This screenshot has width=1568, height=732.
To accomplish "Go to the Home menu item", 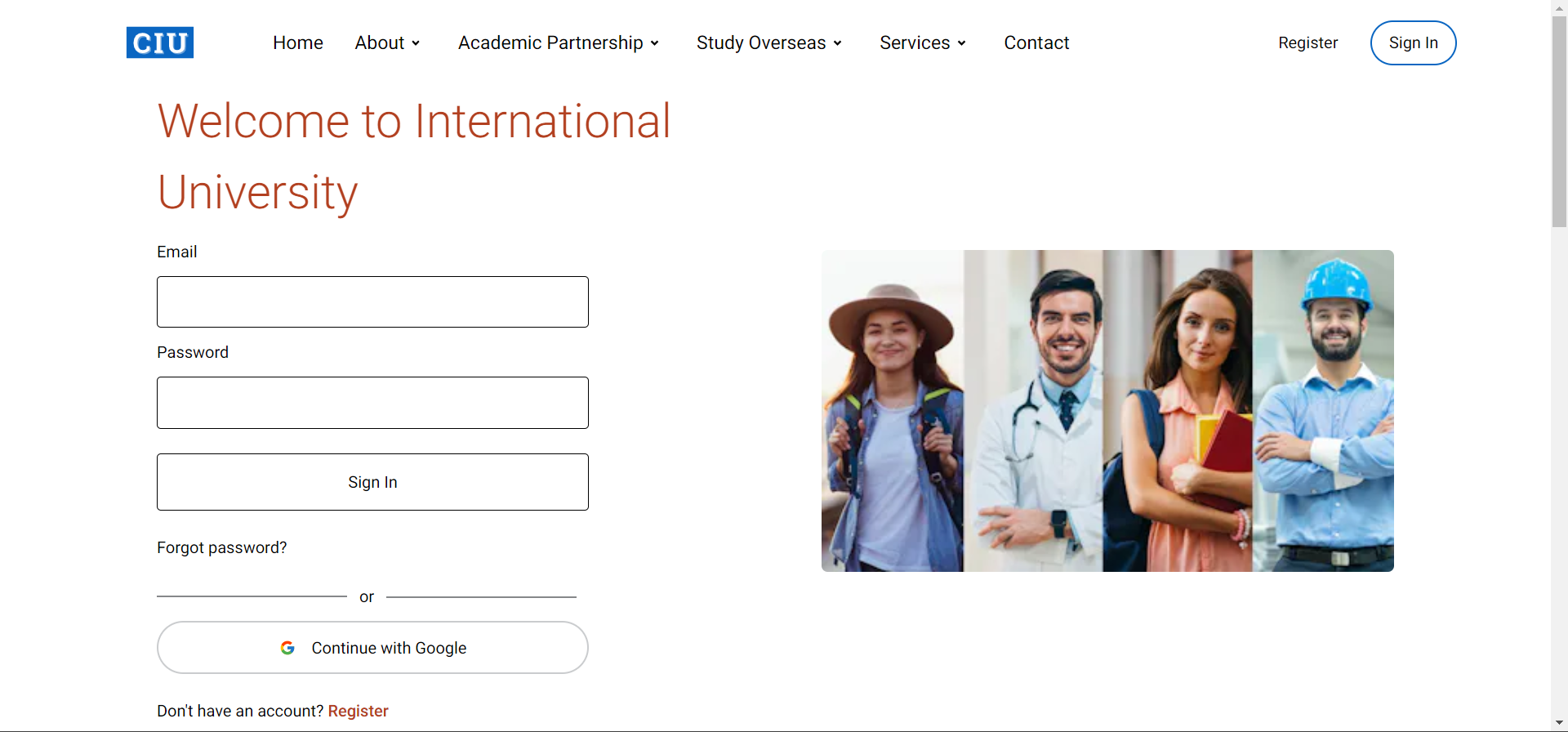I will 298,42.
